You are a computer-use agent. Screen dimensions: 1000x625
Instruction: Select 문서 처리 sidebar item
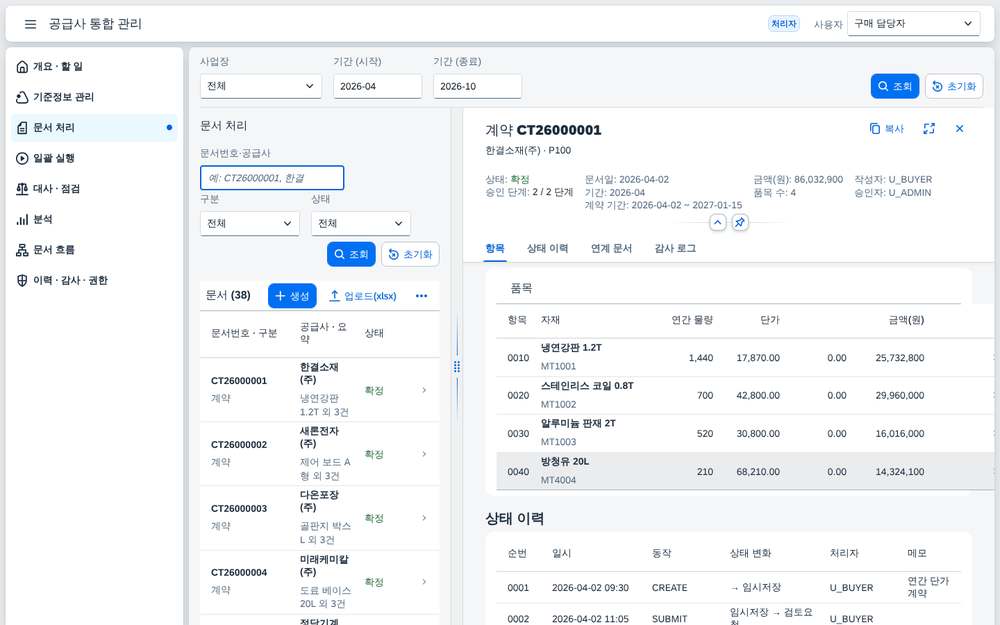coord(94,128)
